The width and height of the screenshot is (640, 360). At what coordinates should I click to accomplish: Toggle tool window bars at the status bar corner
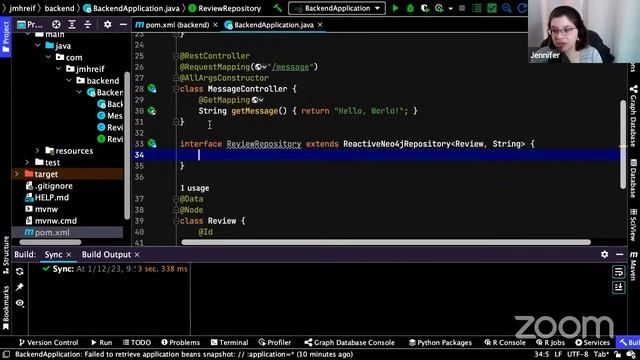[x=6, y=354]
